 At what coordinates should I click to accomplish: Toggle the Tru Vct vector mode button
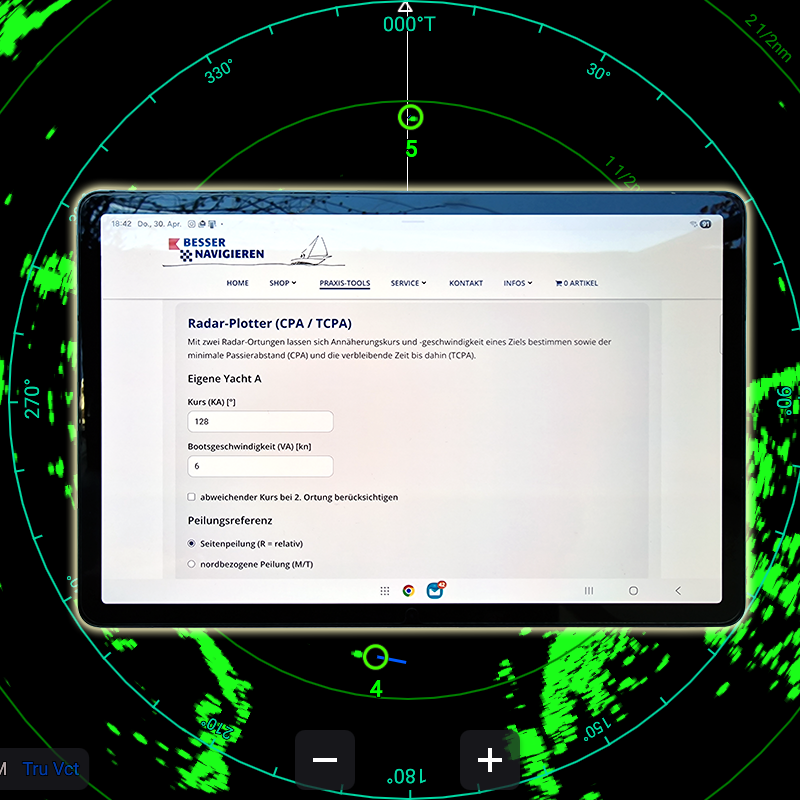pos(51,769)
